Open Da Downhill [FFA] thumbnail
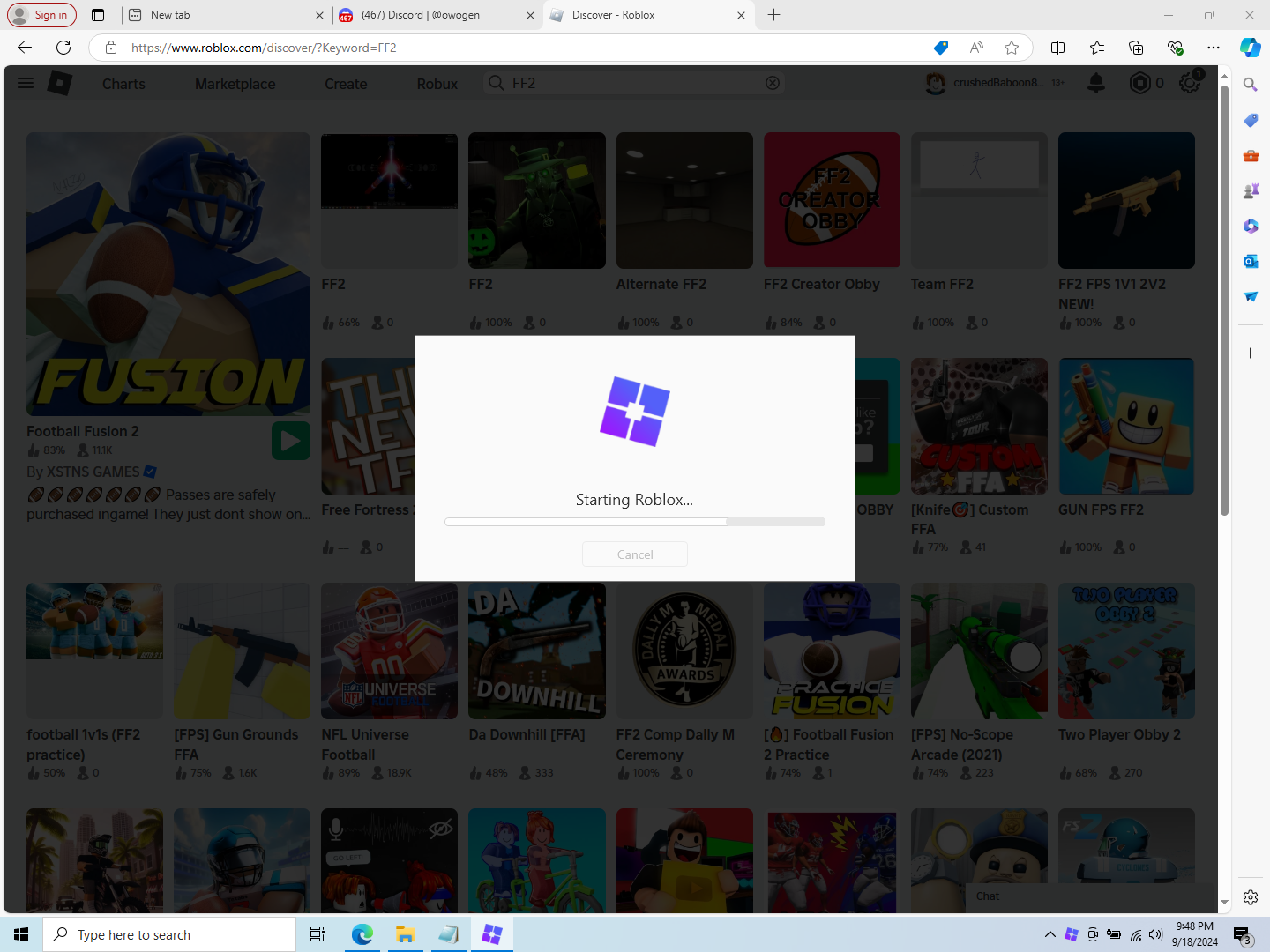1270x952 pixels. point(536,651)
